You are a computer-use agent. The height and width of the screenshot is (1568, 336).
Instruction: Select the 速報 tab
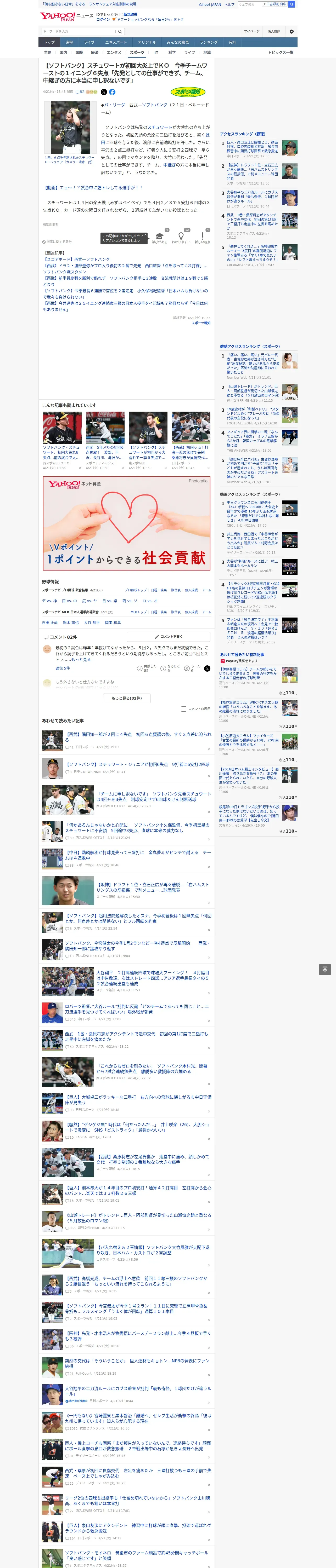(69, 43)
